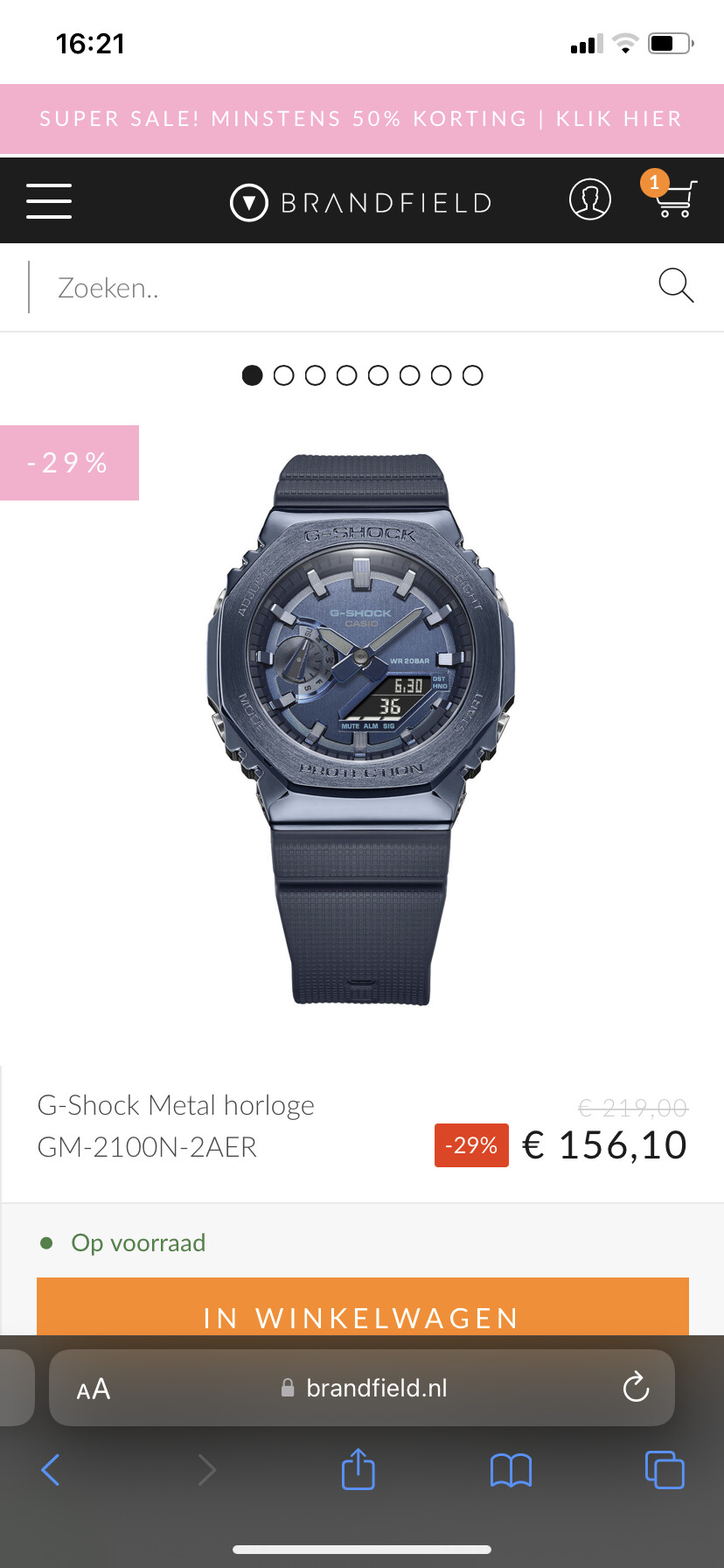The width and height of the screenshot is (724, 1568).
Task: Select the first image carousel dot
Action: click(252, 375)
